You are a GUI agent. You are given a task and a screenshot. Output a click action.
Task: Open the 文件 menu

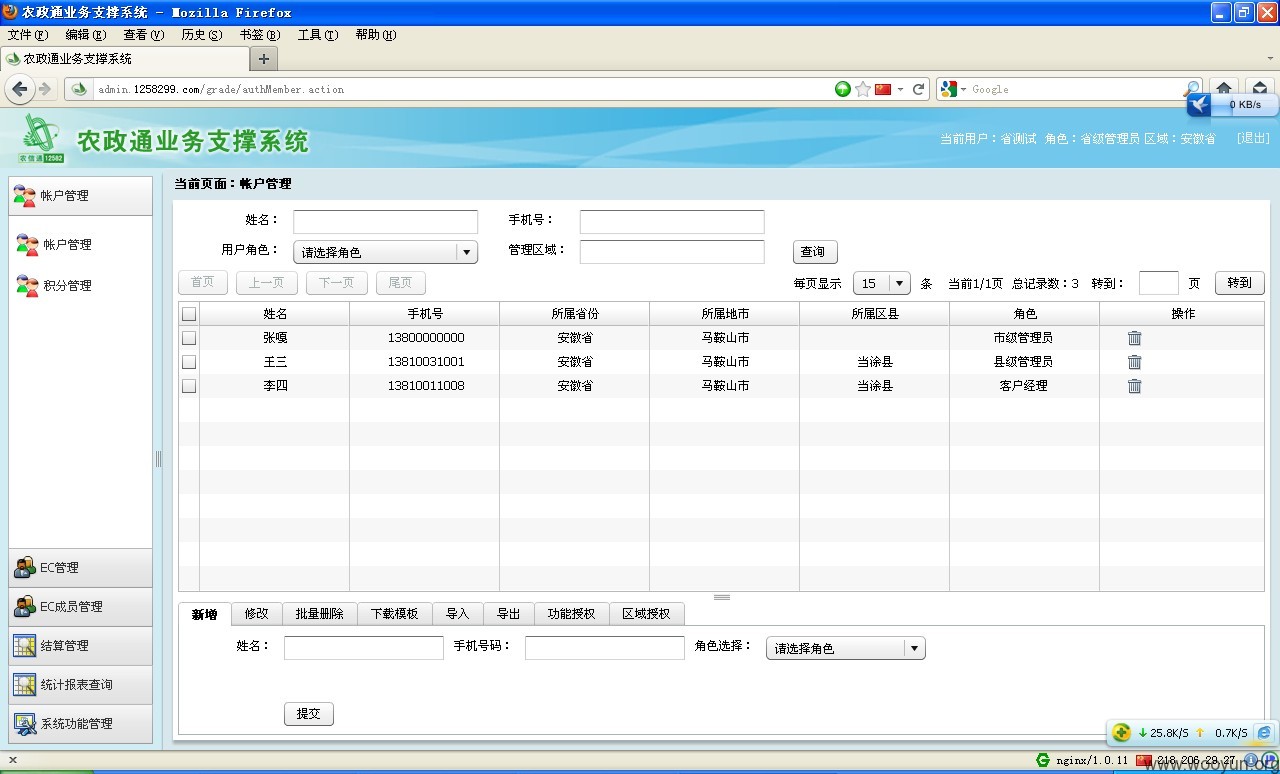(x=28, y=35)
